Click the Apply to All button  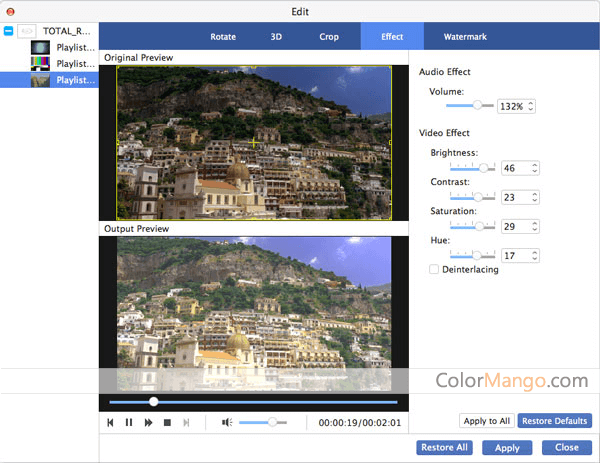[485, 421]
